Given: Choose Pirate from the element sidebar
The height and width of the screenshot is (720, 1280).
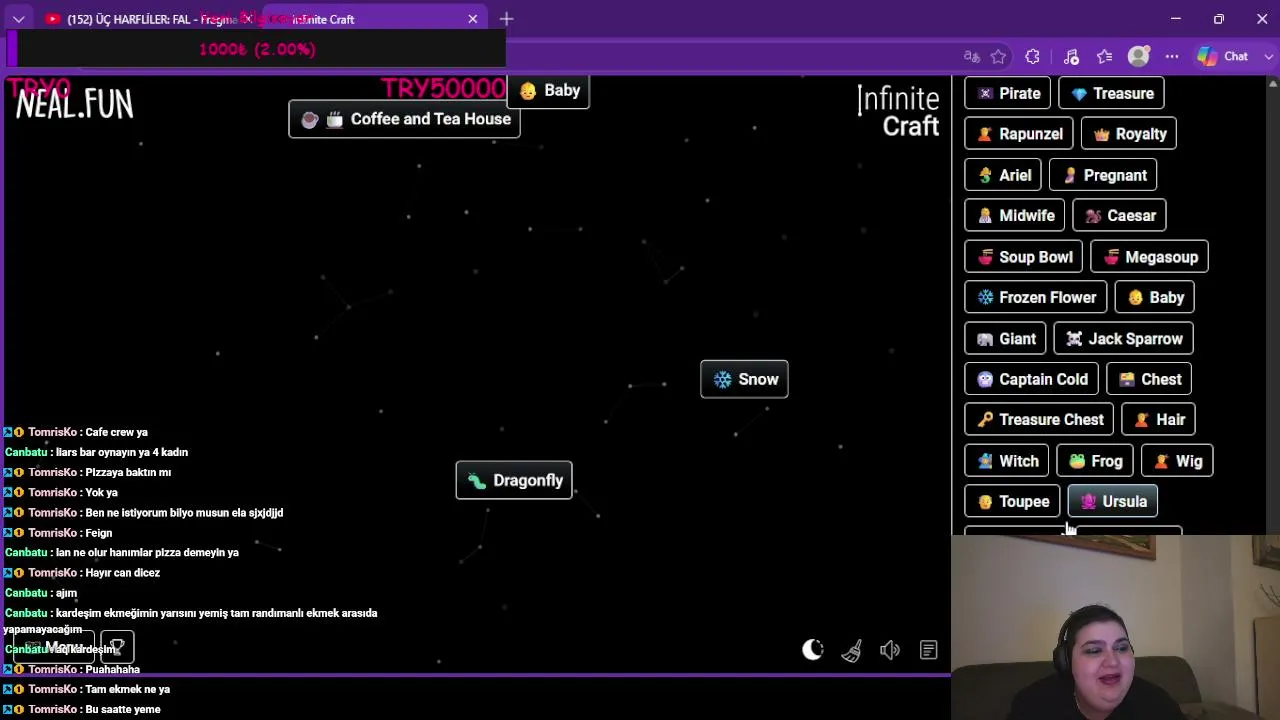Looking at the screenshot, I should (1007, 93).
